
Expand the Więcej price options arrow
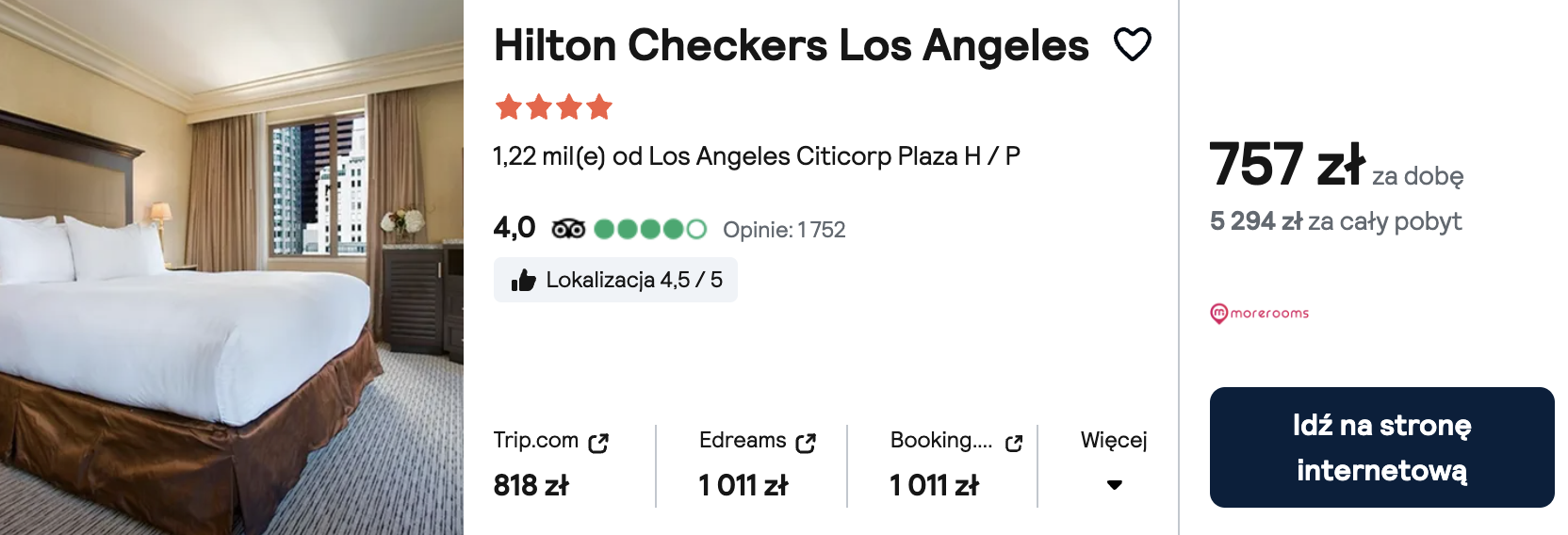1115,485
